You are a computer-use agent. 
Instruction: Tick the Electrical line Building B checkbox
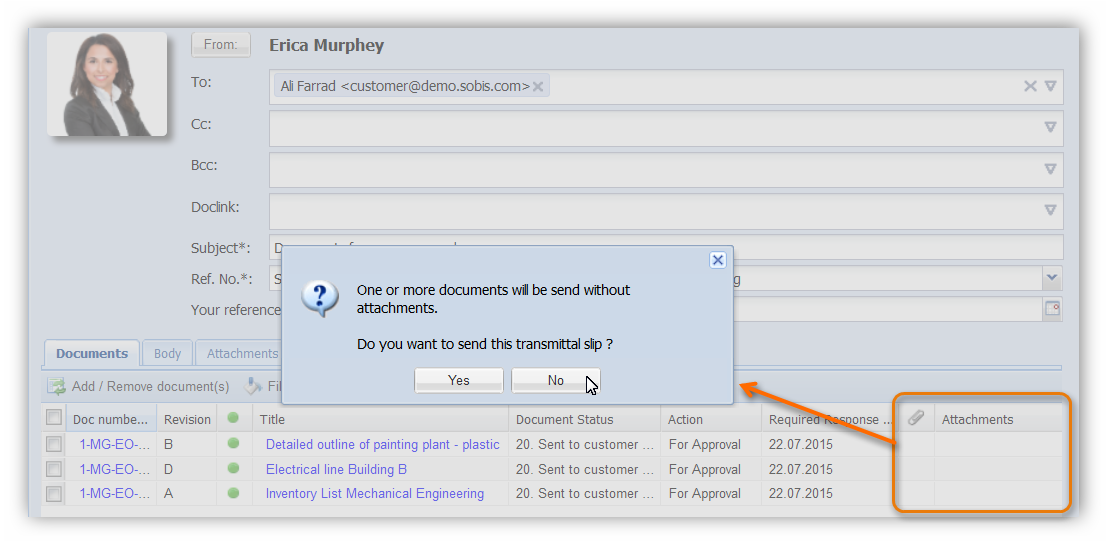click(54, 469)
